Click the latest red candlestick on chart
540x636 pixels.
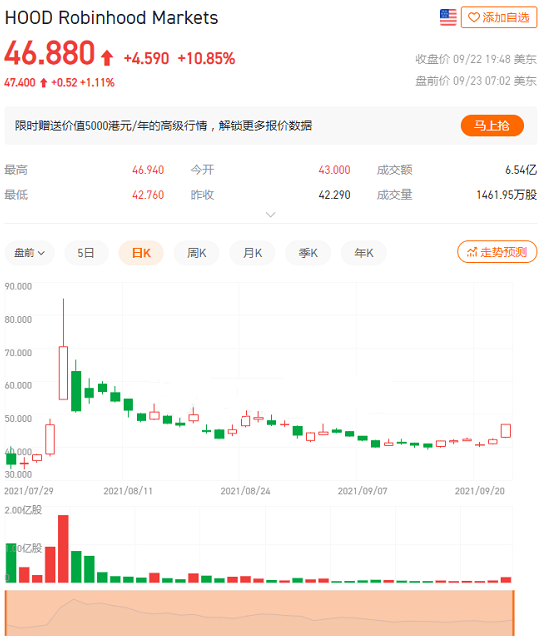point(506,431)
